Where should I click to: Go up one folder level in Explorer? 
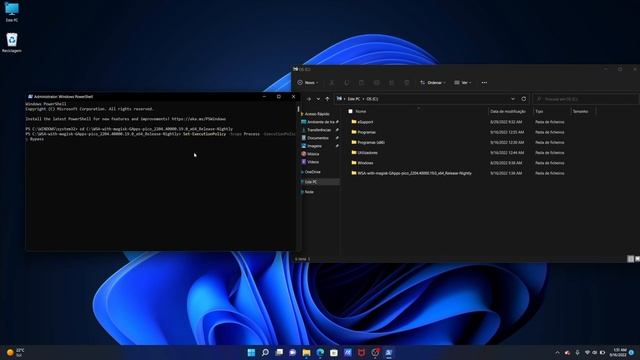click(327, 99)
